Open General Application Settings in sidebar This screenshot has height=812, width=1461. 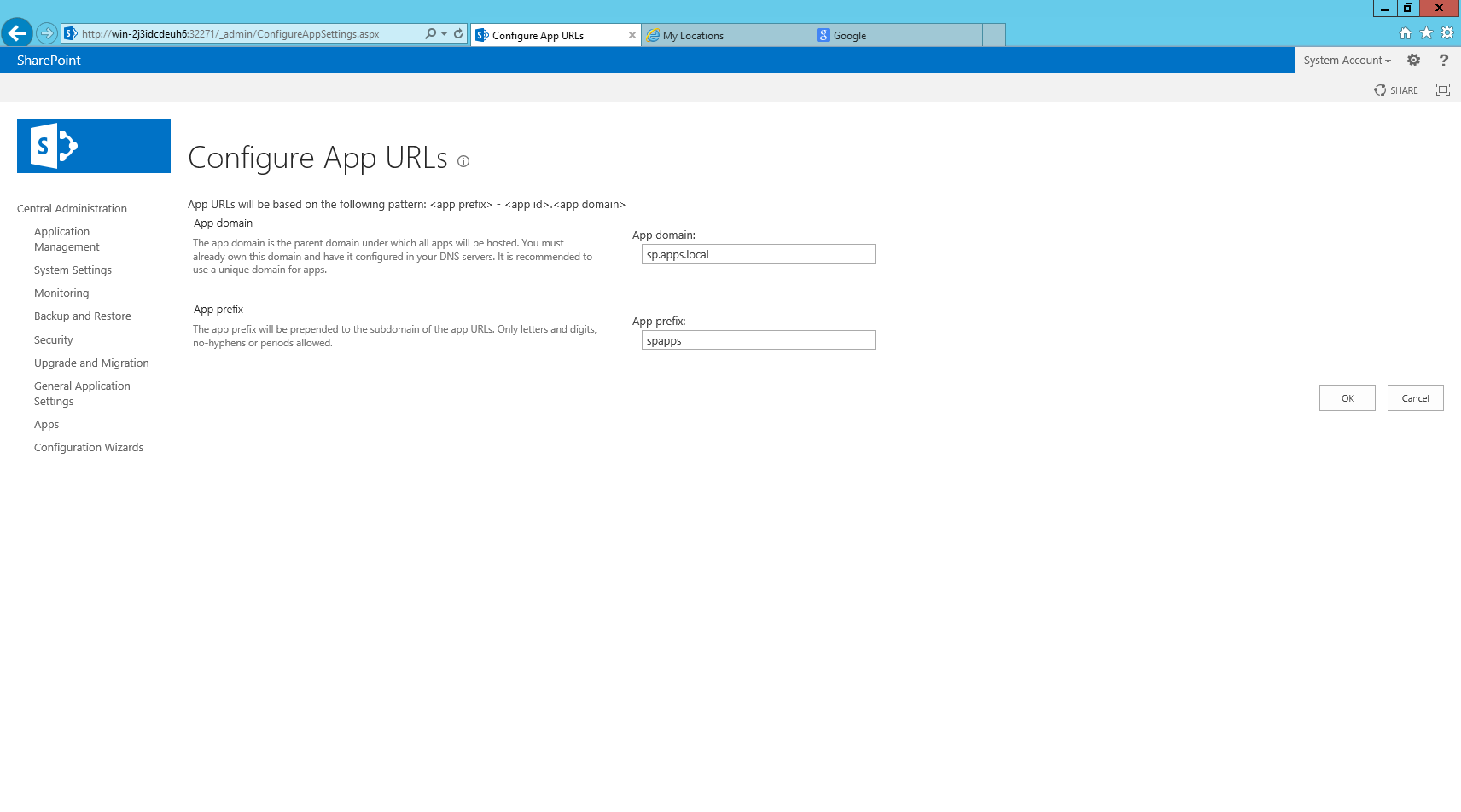(82, 393)
